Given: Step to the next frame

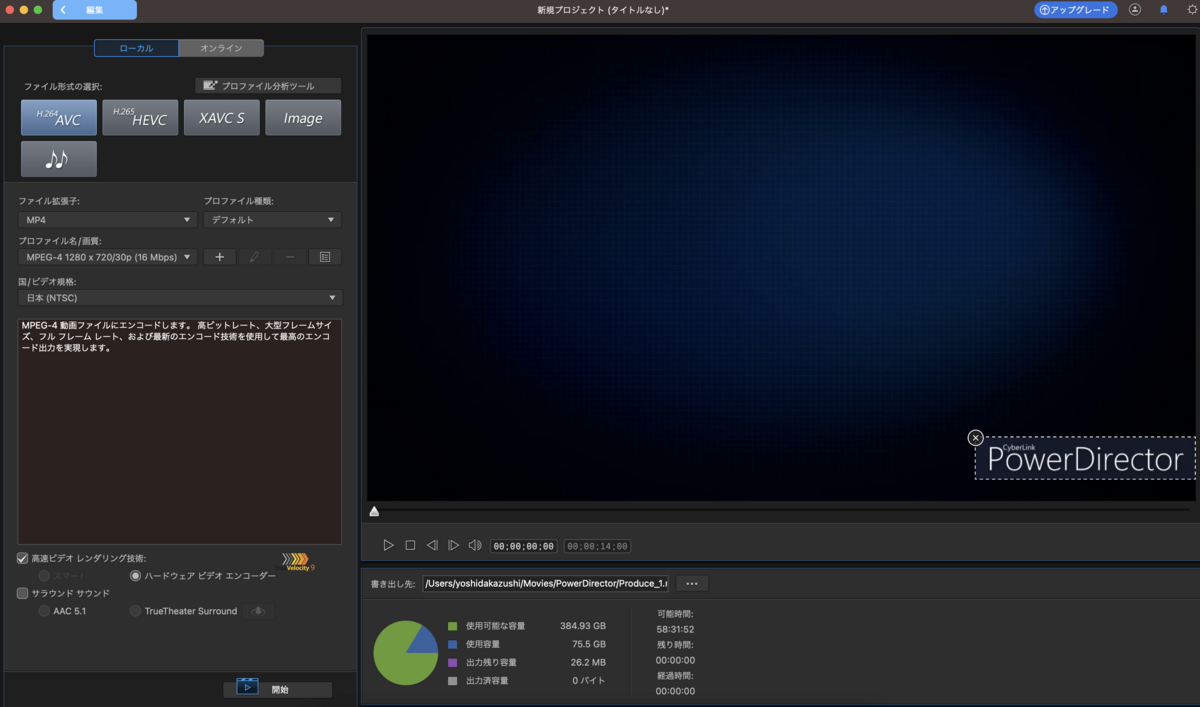Looking at the screenshot, I should (453, 545).
